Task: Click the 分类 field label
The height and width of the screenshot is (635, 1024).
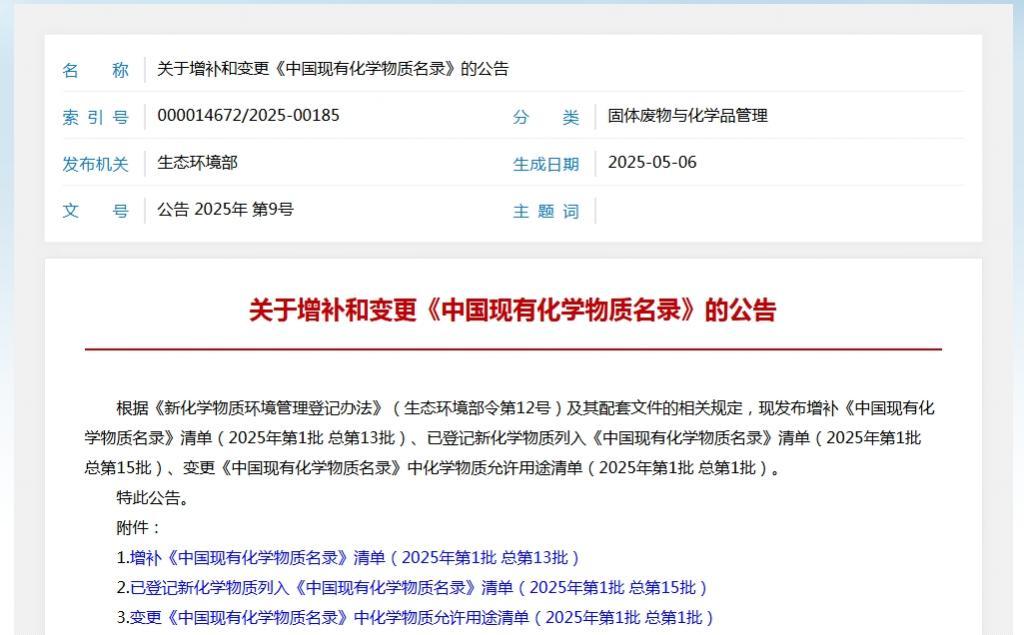Action: [546, 117]
